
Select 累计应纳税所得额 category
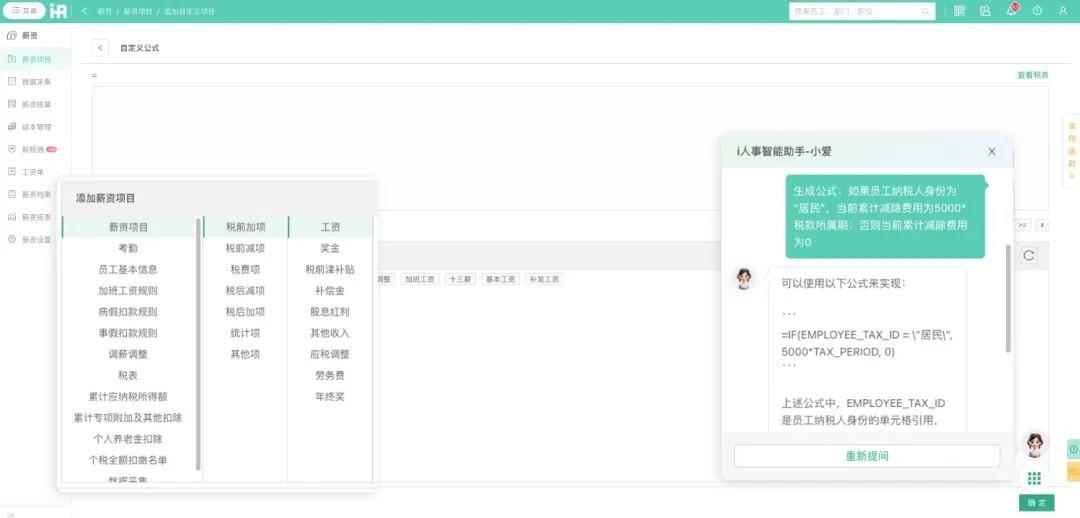click(129, 397)
